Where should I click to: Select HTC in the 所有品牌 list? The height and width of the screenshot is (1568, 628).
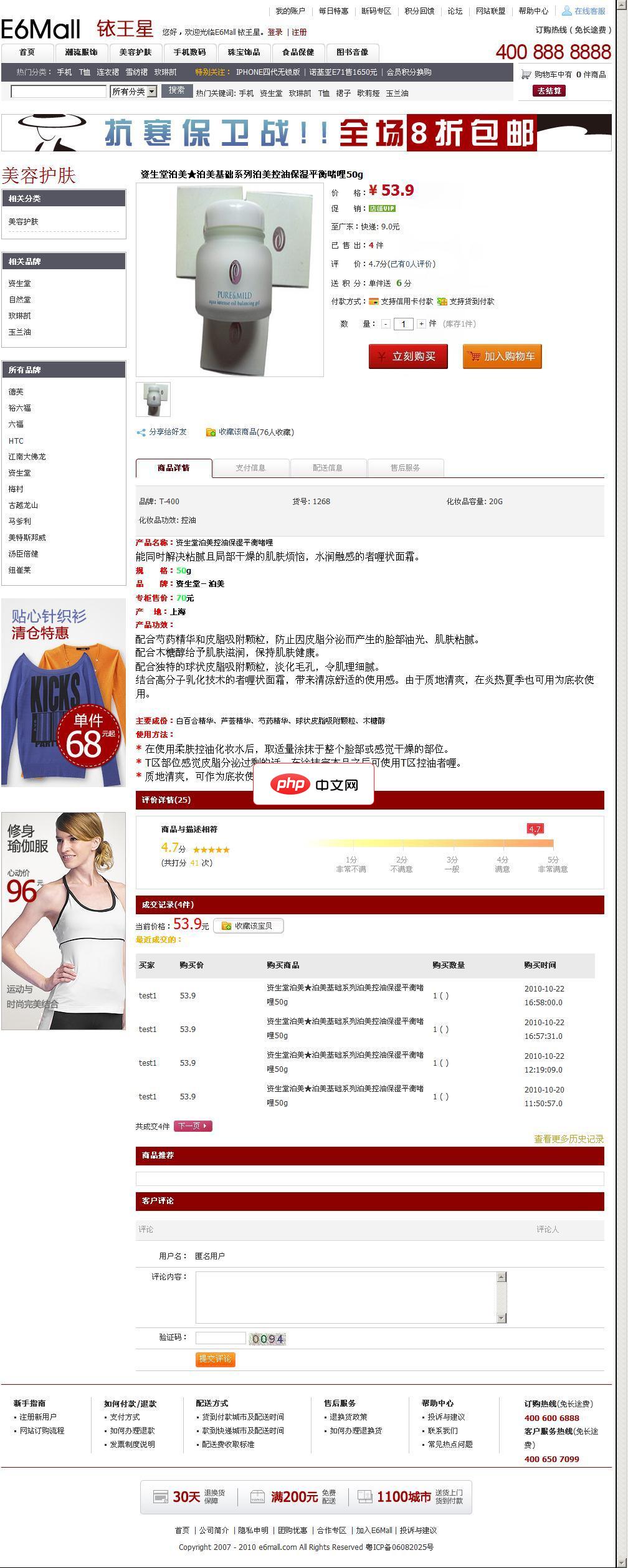16,441
